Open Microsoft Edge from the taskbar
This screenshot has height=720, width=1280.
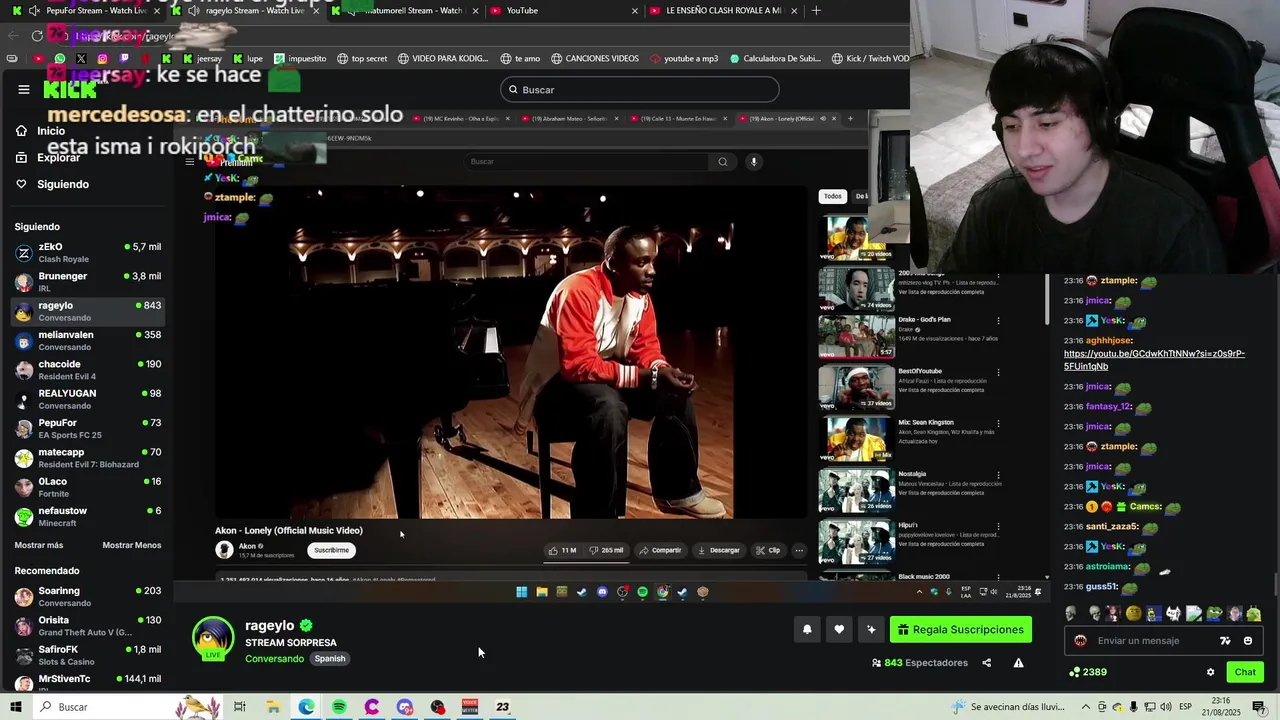point(306,707)
